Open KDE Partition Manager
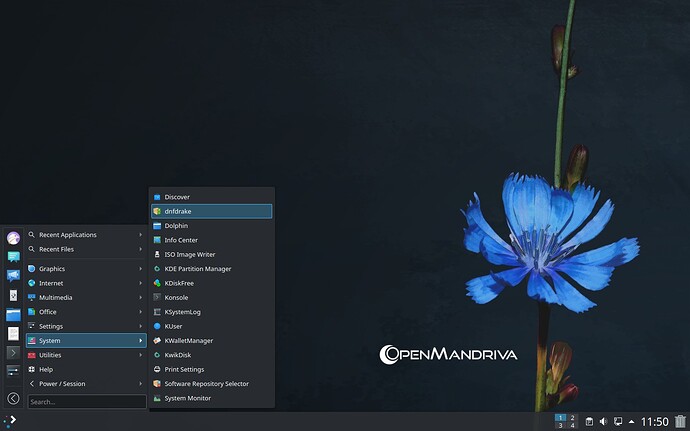This screenshot has height=431, width=690. pos(212,269)
